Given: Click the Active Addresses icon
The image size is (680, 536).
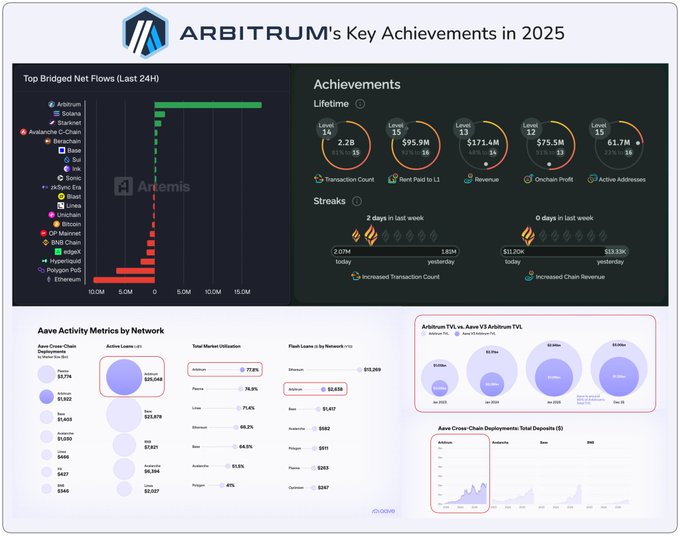Looking at the screenshot, I should 592,179.
